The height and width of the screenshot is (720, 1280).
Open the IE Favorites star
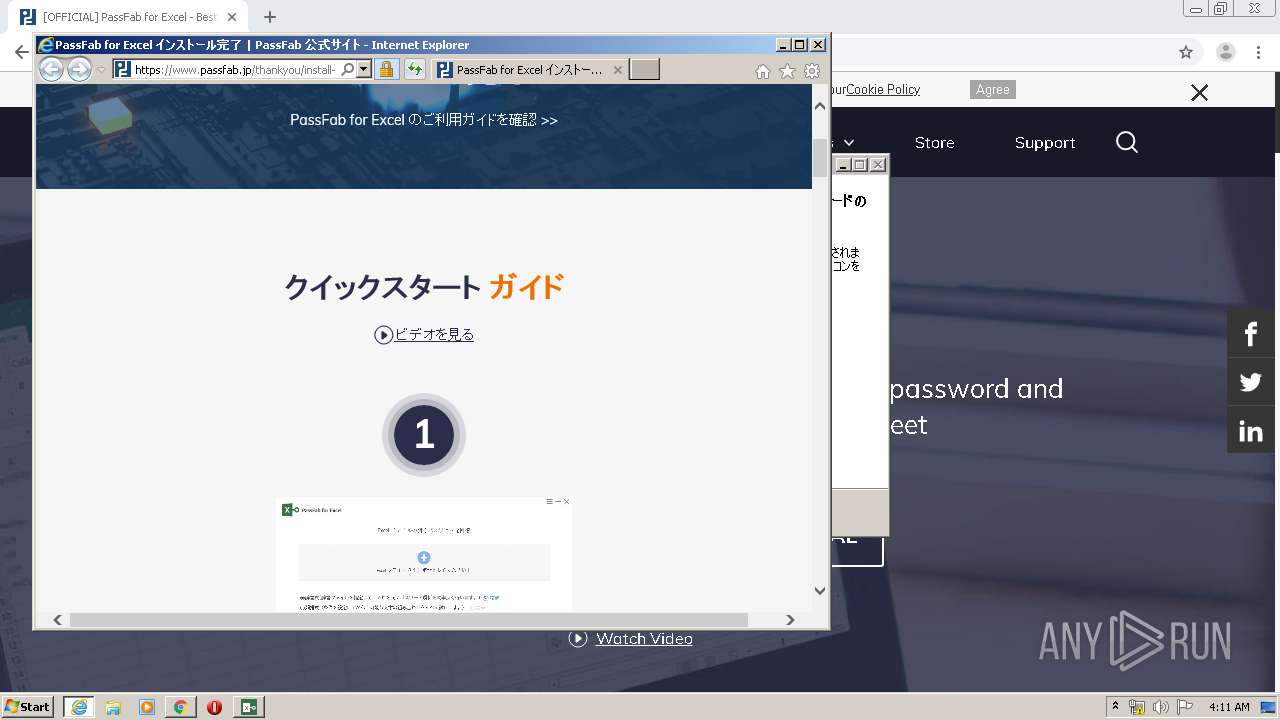click(787, 71)
